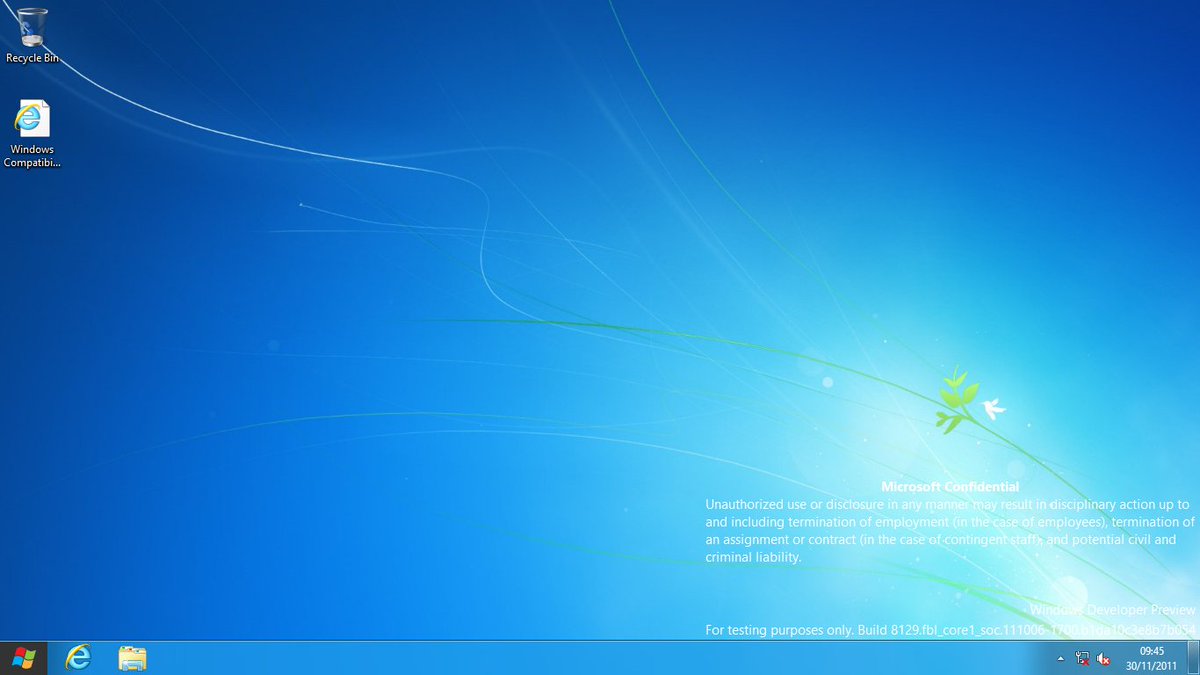Image resolution: width=1200 pixels, height=675 pixels.
Task: Click the time 09:45 in the system tray
Action: [1152, 650]
